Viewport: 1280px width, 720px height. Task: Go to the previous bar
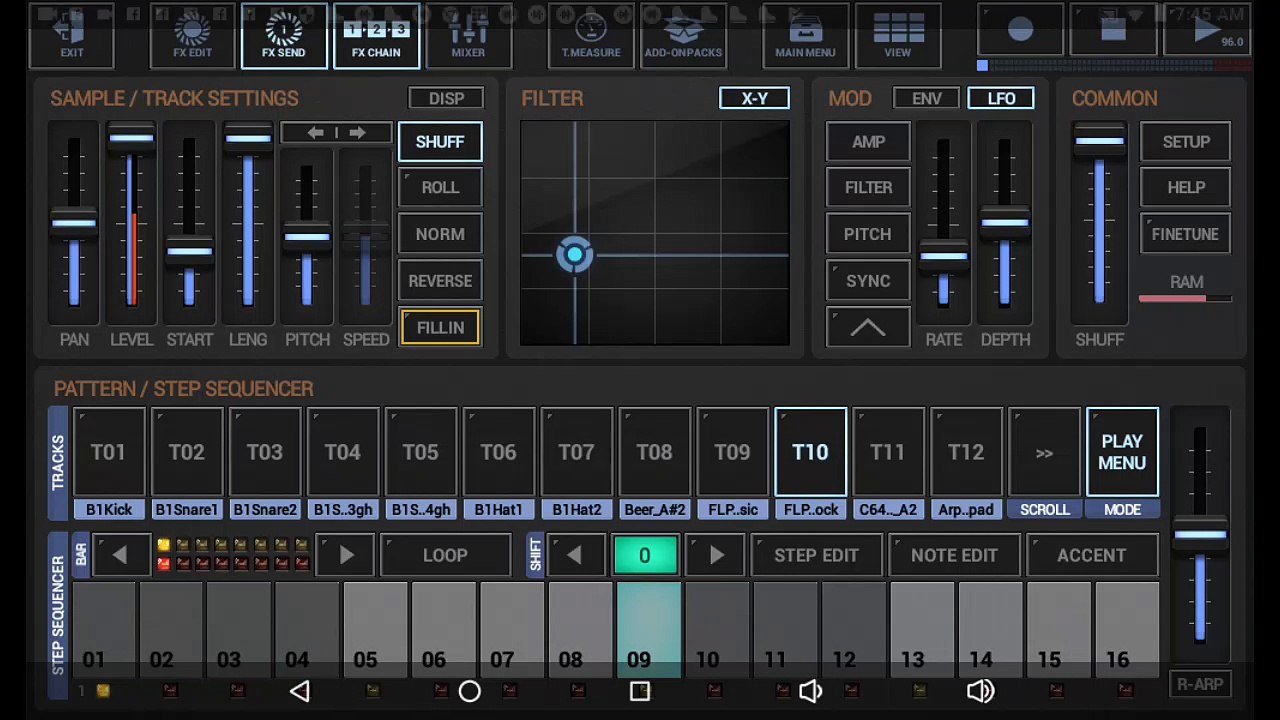tap(119, 555)
